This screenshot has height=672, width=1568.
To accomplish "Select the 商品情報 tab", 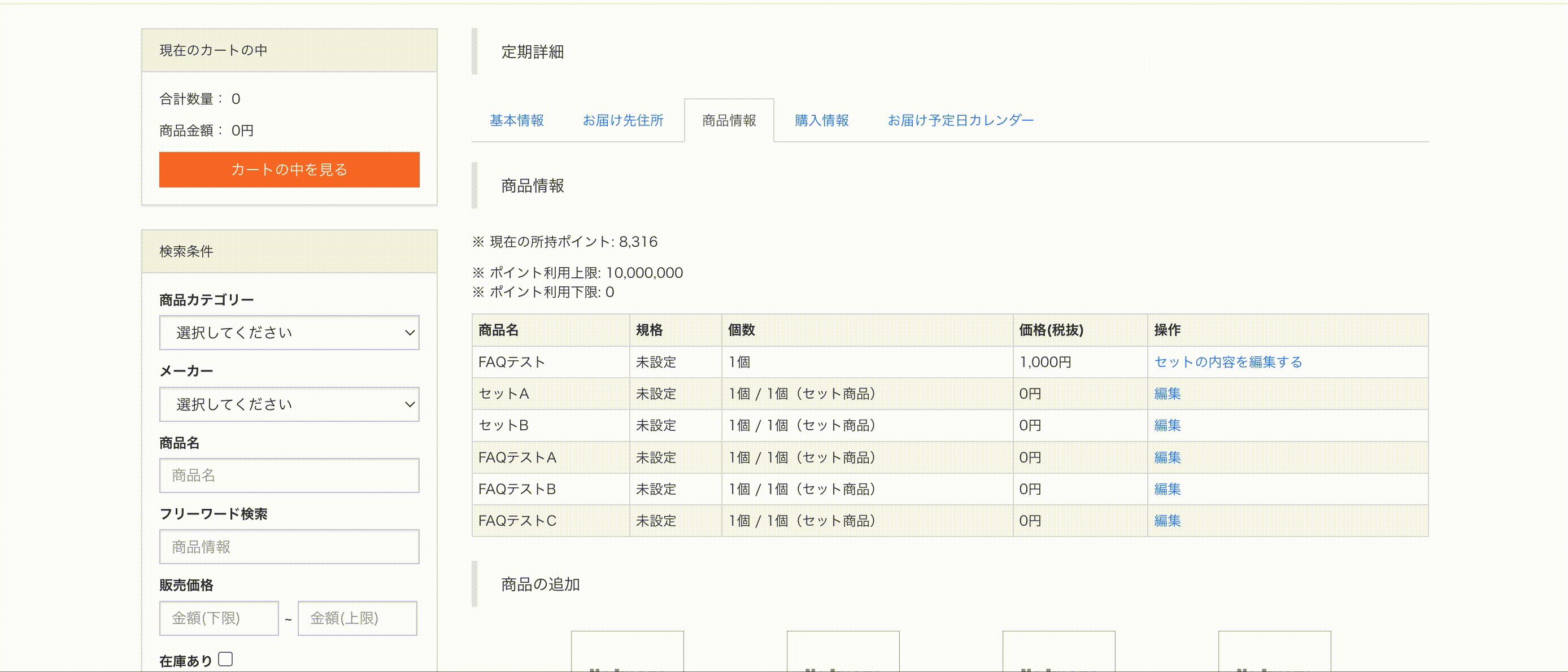I will point(729,120).
